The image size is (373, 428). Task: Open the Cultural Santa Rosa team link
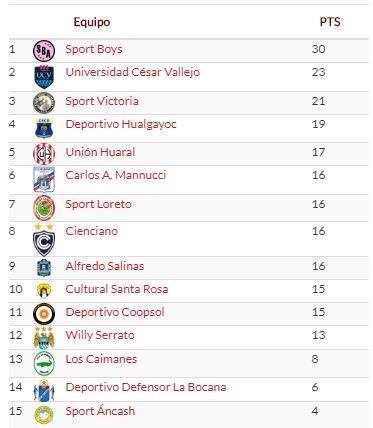[x=117, y=289]
